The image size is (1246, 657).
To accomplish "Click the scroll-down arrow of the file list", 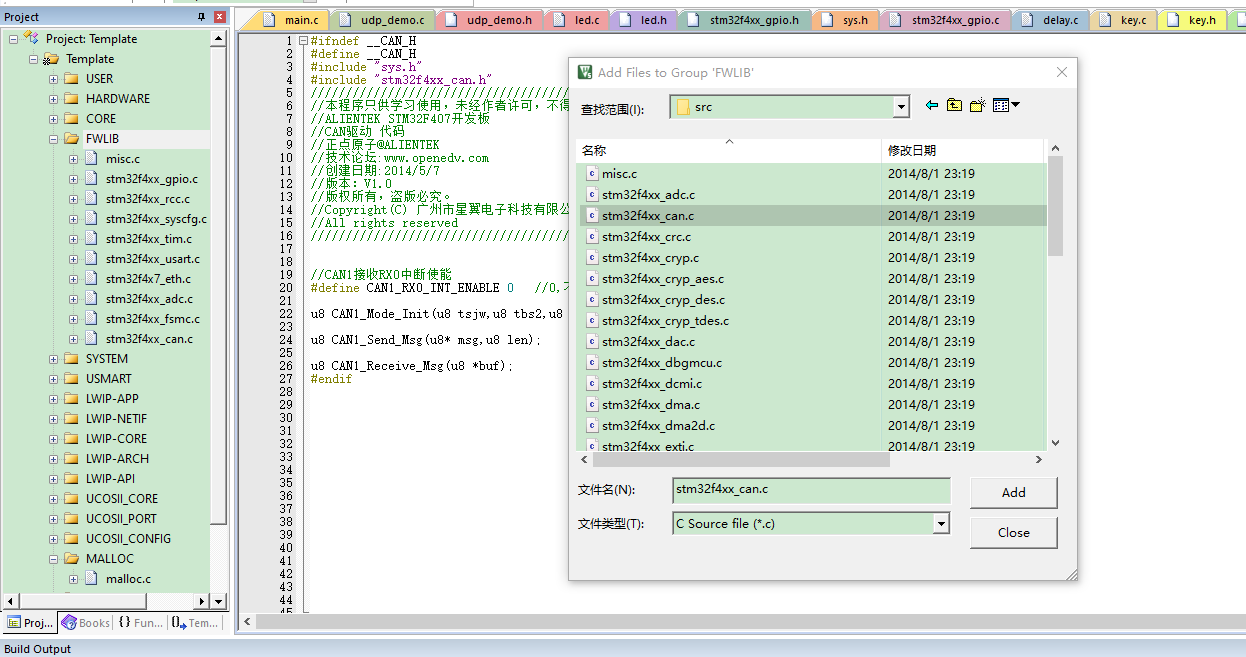I will 1055,442.
